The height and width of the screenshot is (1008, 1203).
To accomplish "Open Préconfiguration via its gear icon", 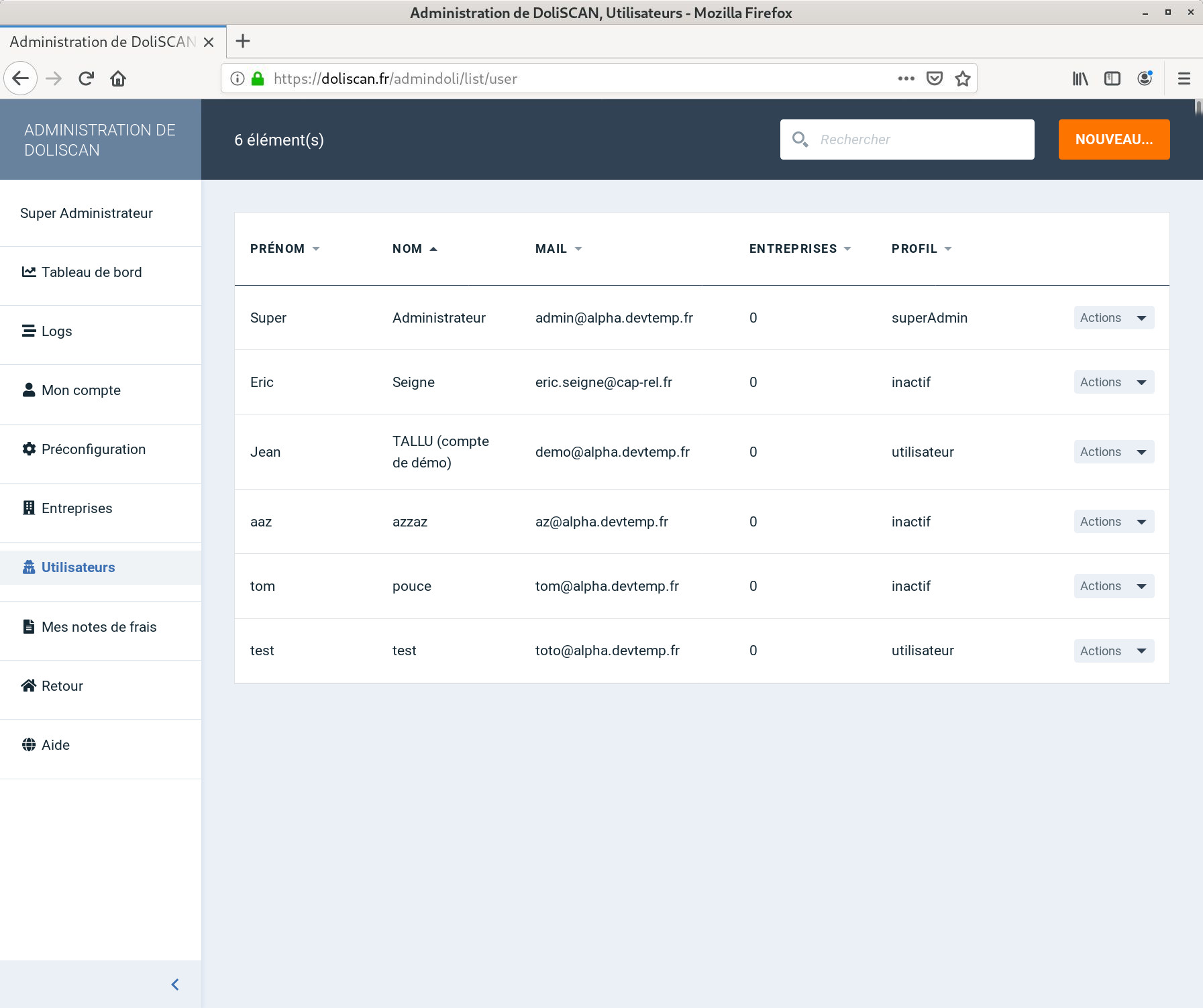I will [29, 449].
